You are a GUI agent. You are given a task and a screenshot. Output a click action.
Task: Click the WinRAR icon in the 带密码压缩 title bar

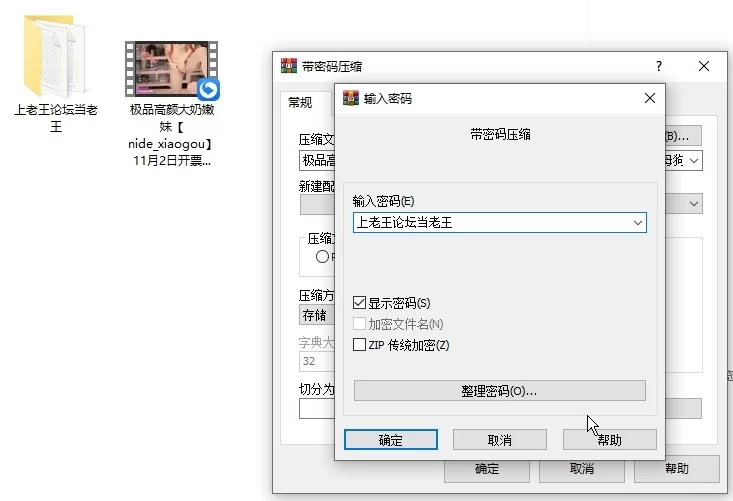tap(289, 66)
